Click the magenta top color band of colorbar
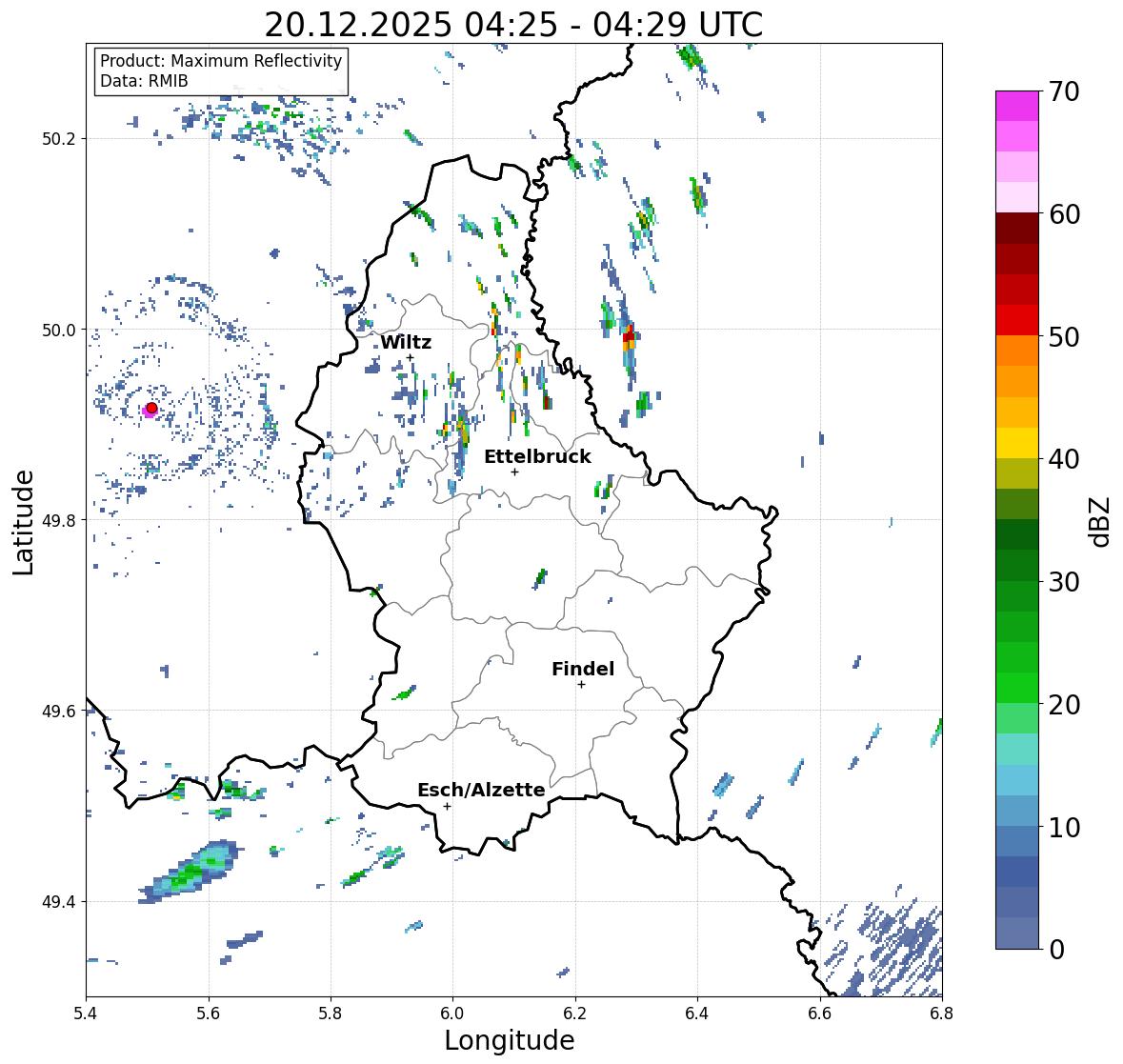 (1017, 106)
